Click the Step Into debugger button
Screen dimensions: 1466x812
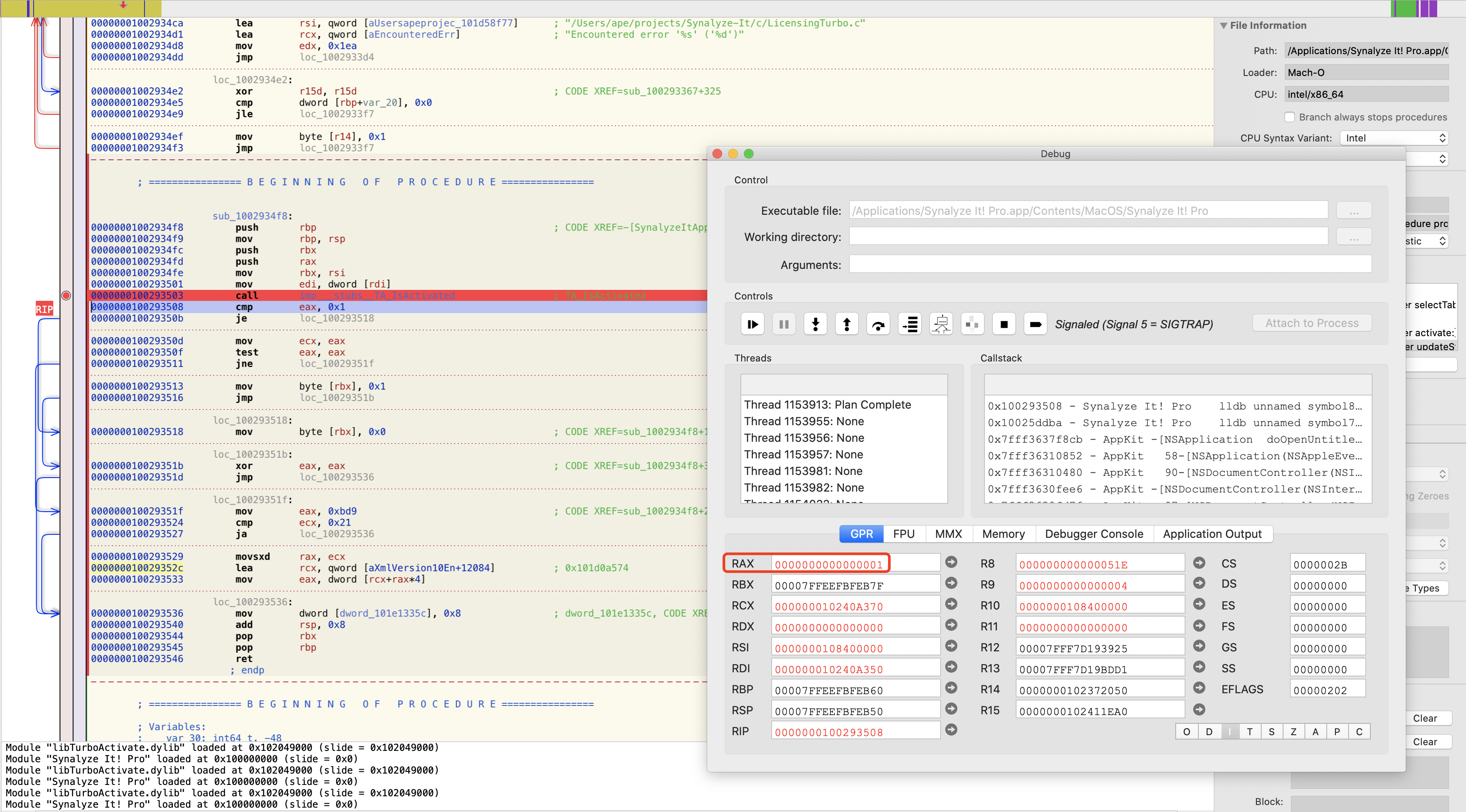pyautogui.click(x=815, y=324)
